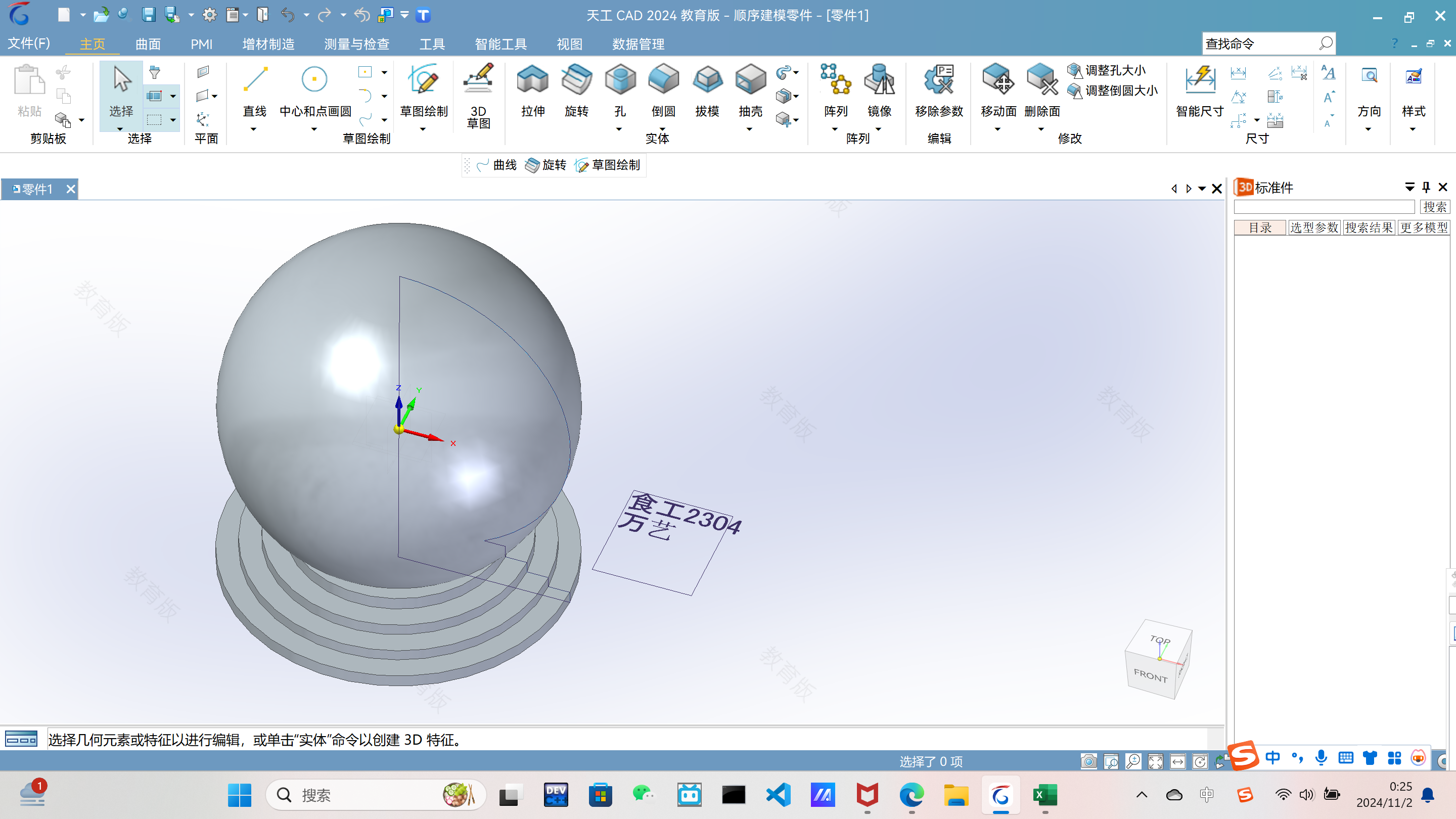
Task: Click the 删除面 delete face tool
Action: coord(1041,90)
